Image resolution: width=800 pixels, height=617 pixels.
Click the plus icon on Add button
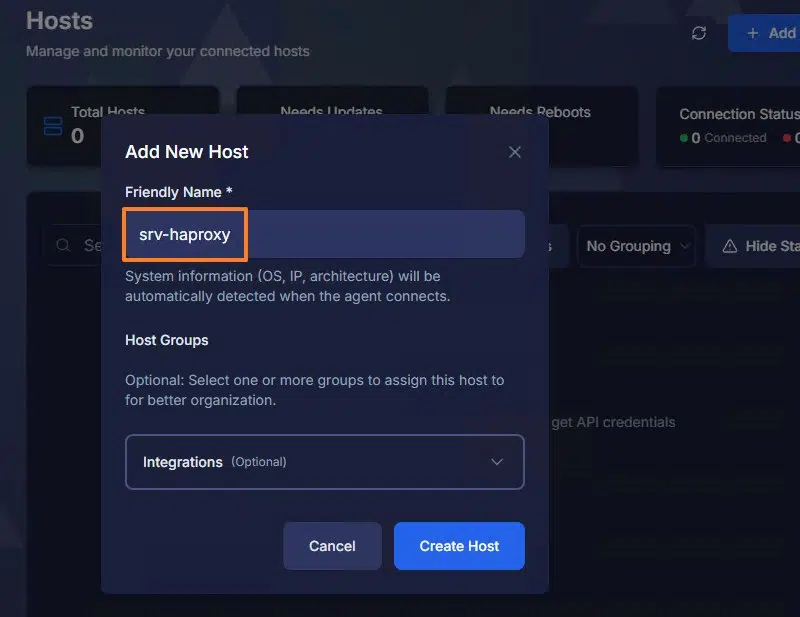pos(753,33)
